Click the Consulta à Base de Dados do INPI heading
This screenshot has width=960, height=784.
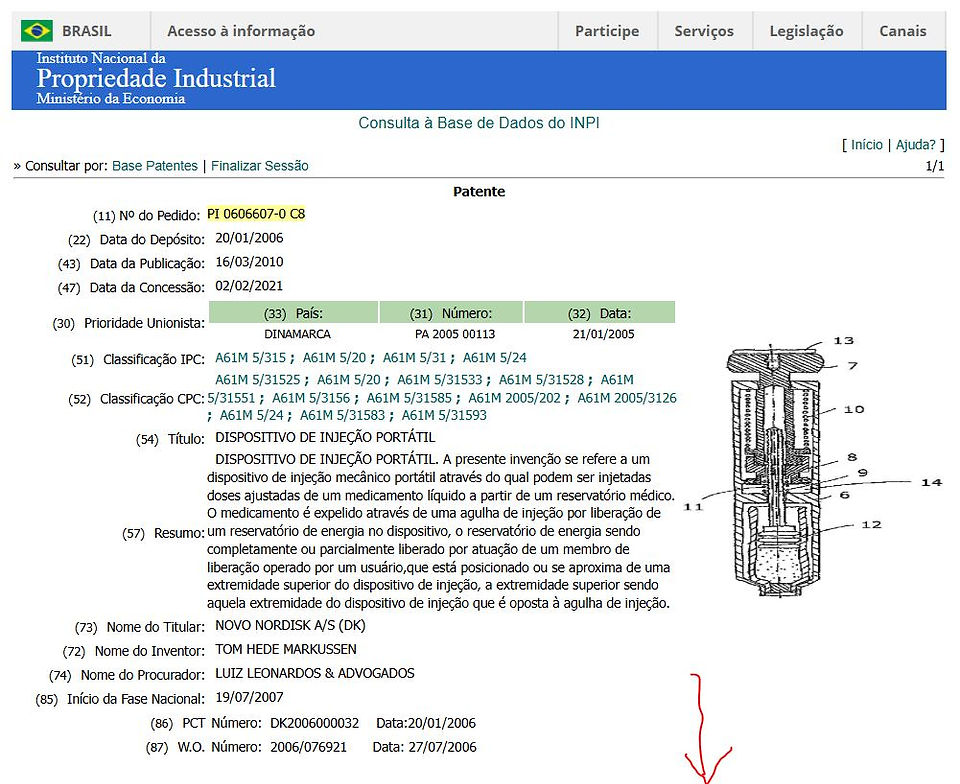point(479,123)
